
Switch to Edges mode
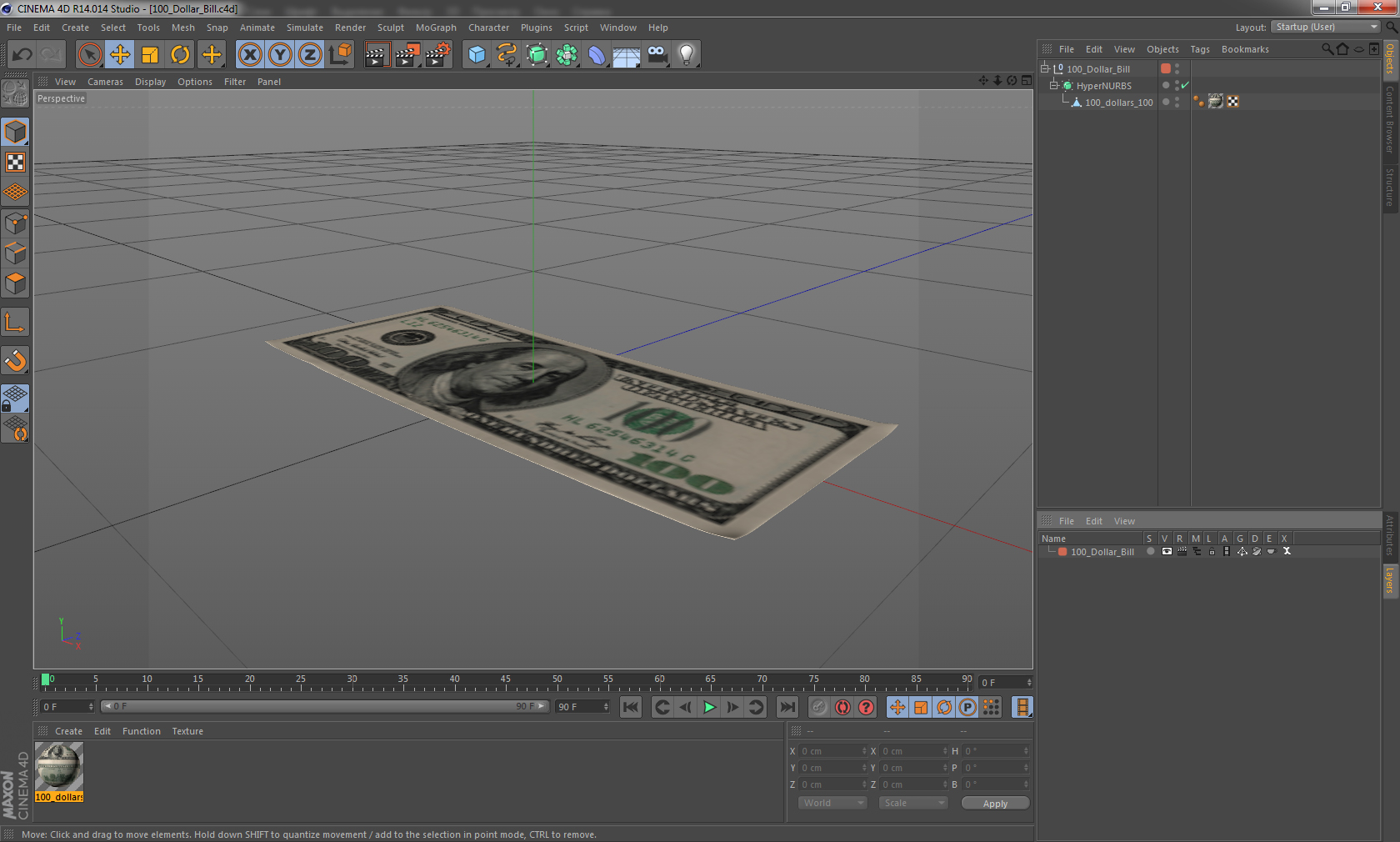coord(15,253)
